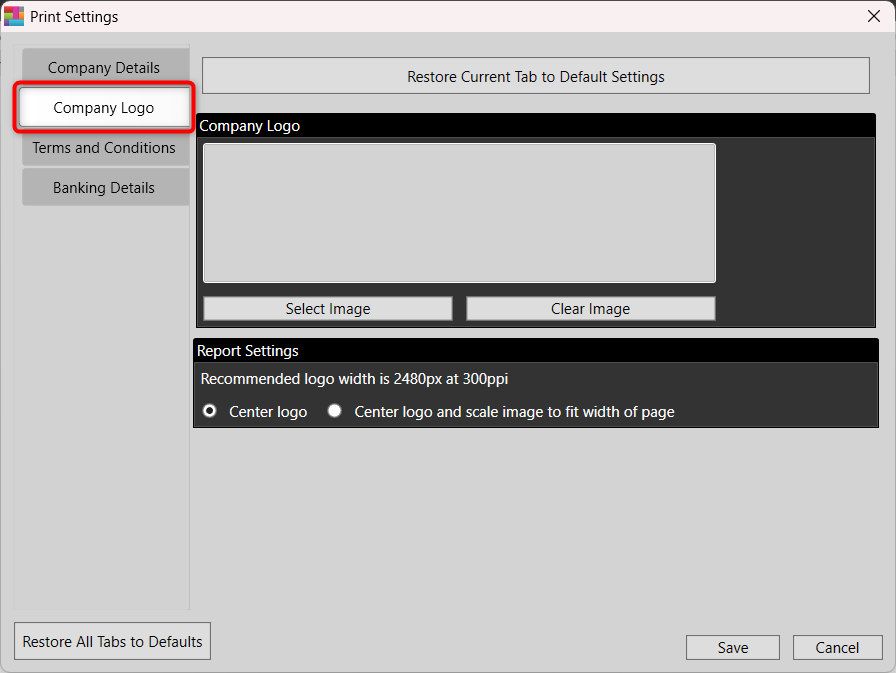Click the recommended logo width text

click(354, 379)
